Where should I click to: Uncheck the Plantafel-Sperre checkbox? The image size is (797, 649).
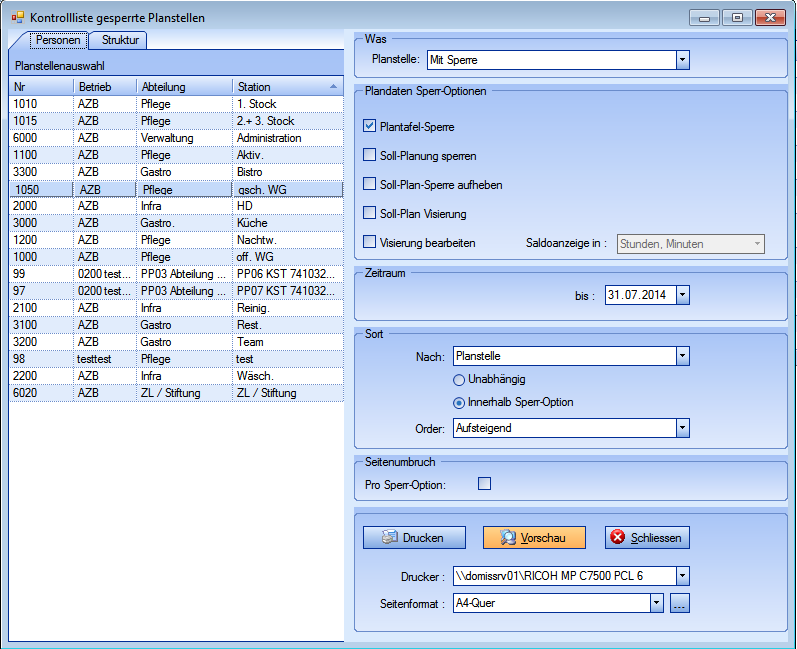[x=370, y=127]
